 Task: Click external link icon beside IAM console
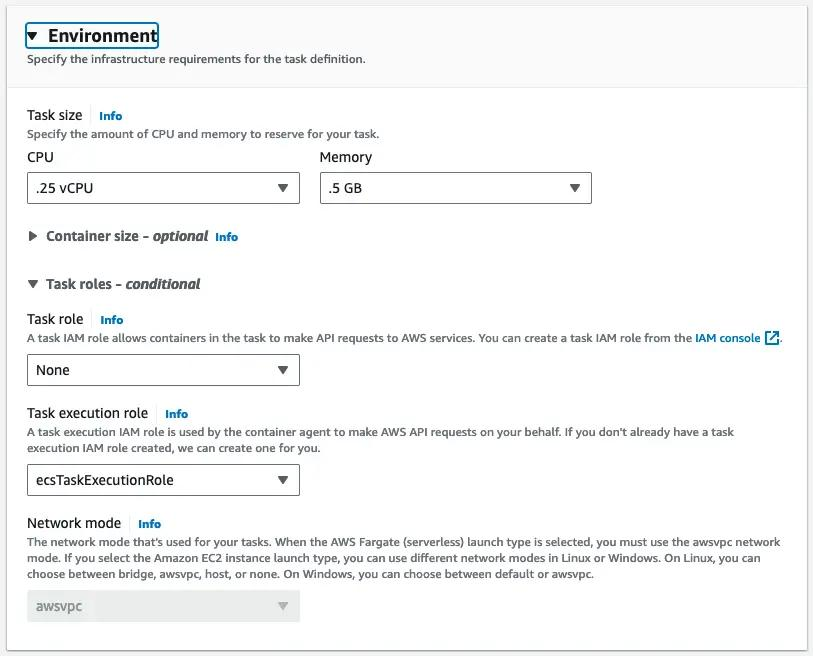click(x=772, y=338)
